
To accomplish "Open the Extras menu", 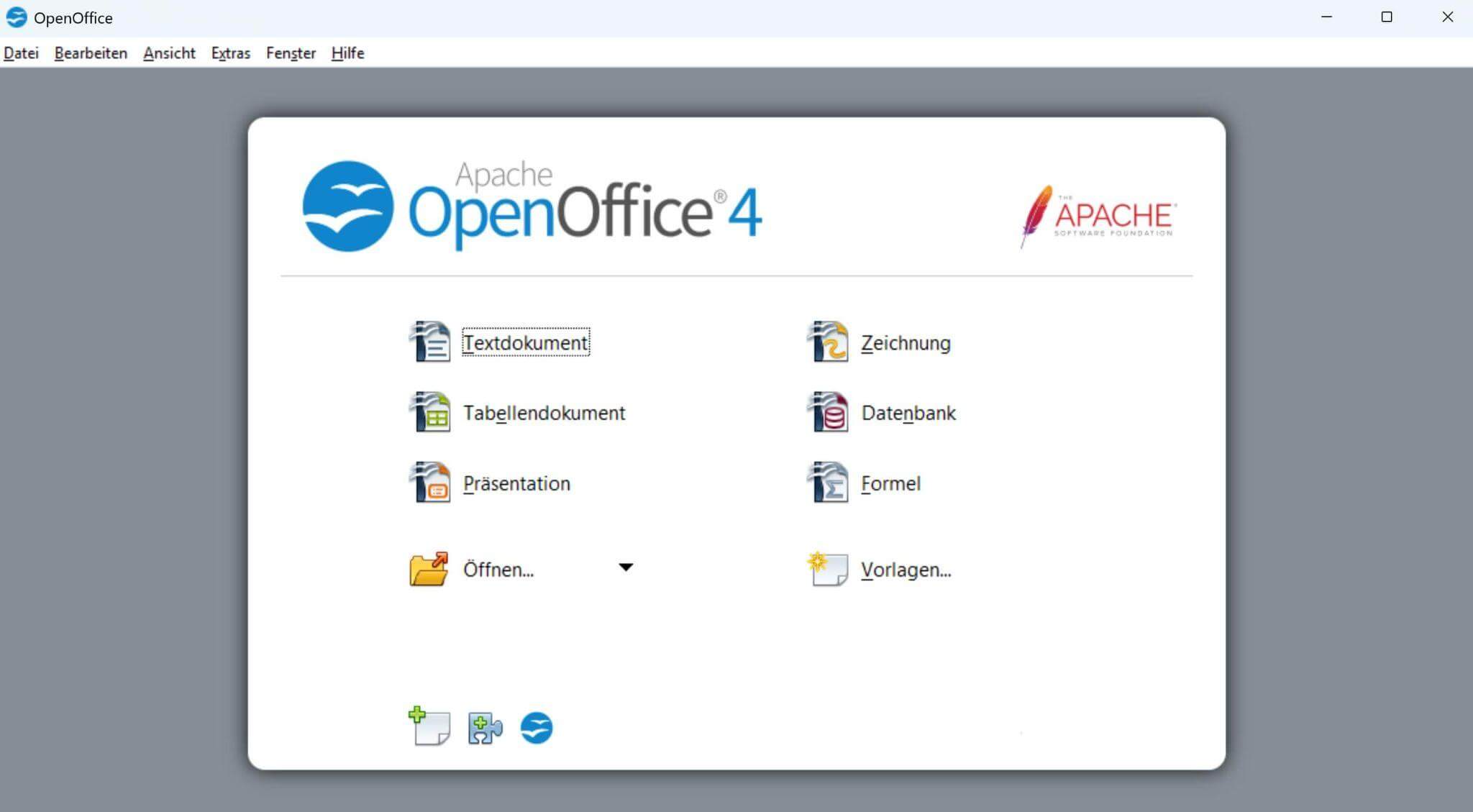I will [x=231, y=53].
